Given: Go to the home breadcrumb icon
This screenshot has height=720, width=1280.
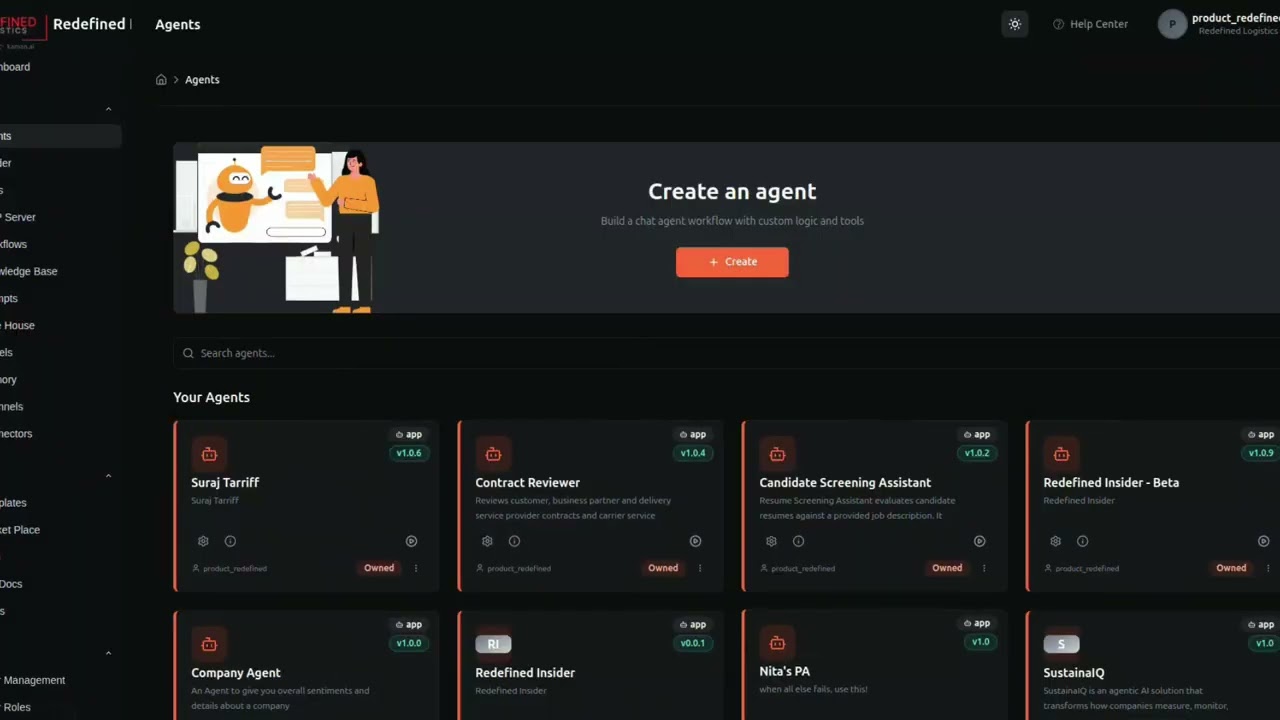Looking at the screenshot, I should tap(161, 79).
